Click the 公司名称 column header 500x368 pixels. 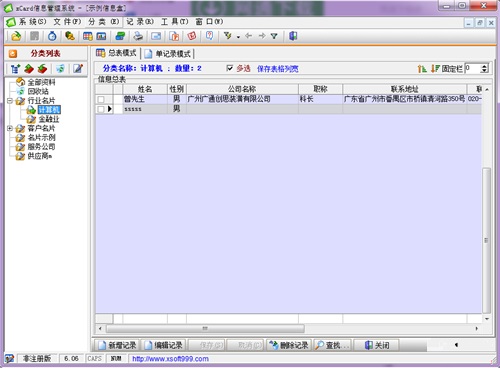[242, 89]
